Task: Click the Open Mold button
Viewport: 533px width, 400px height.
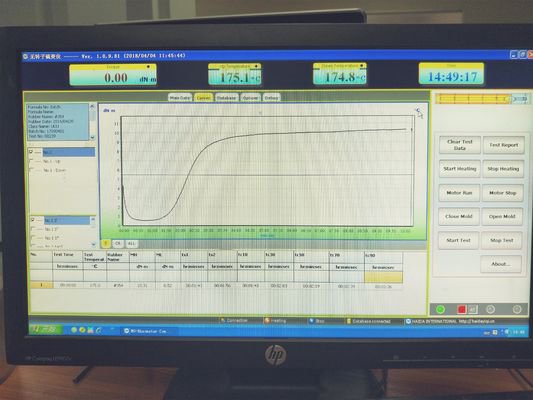Action: pyautogui.click(x=502, y=216)
